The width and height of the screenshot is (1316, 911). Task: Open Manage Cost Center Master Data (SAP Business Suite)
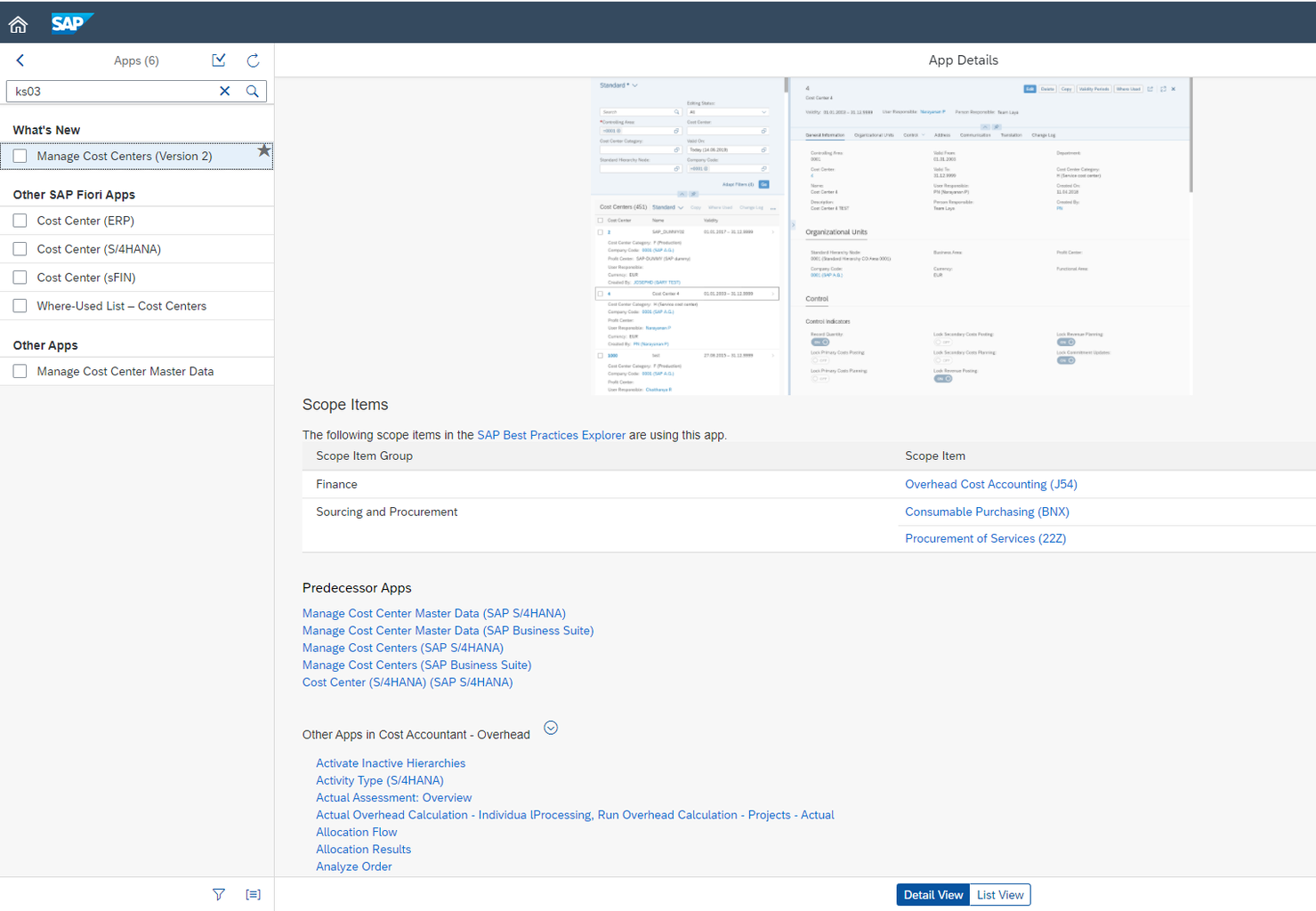(x=448, y=630)
